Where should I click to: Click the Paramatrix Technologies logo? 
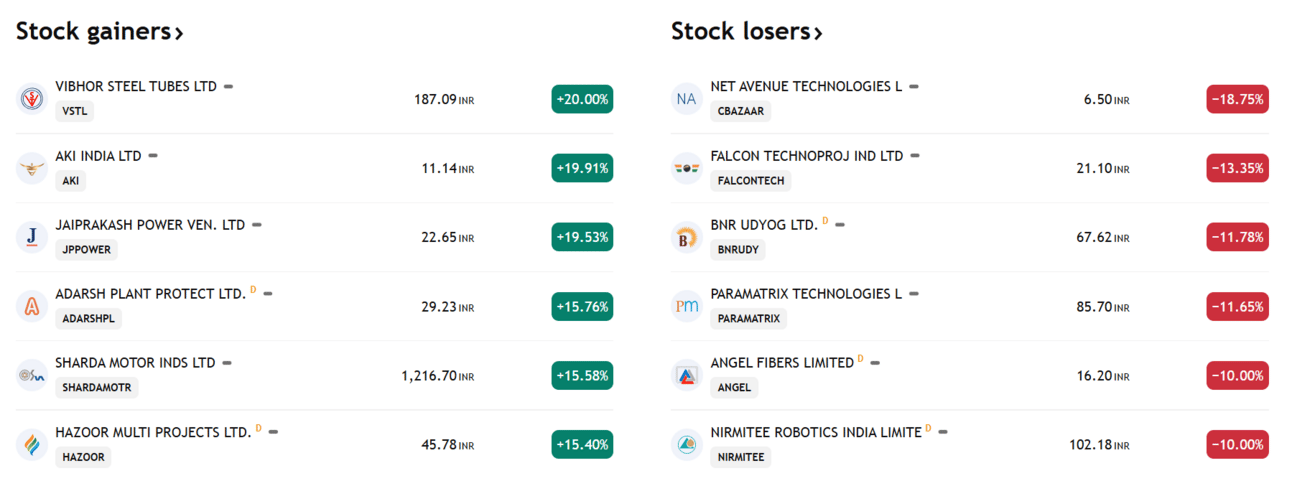pos(687,306)
